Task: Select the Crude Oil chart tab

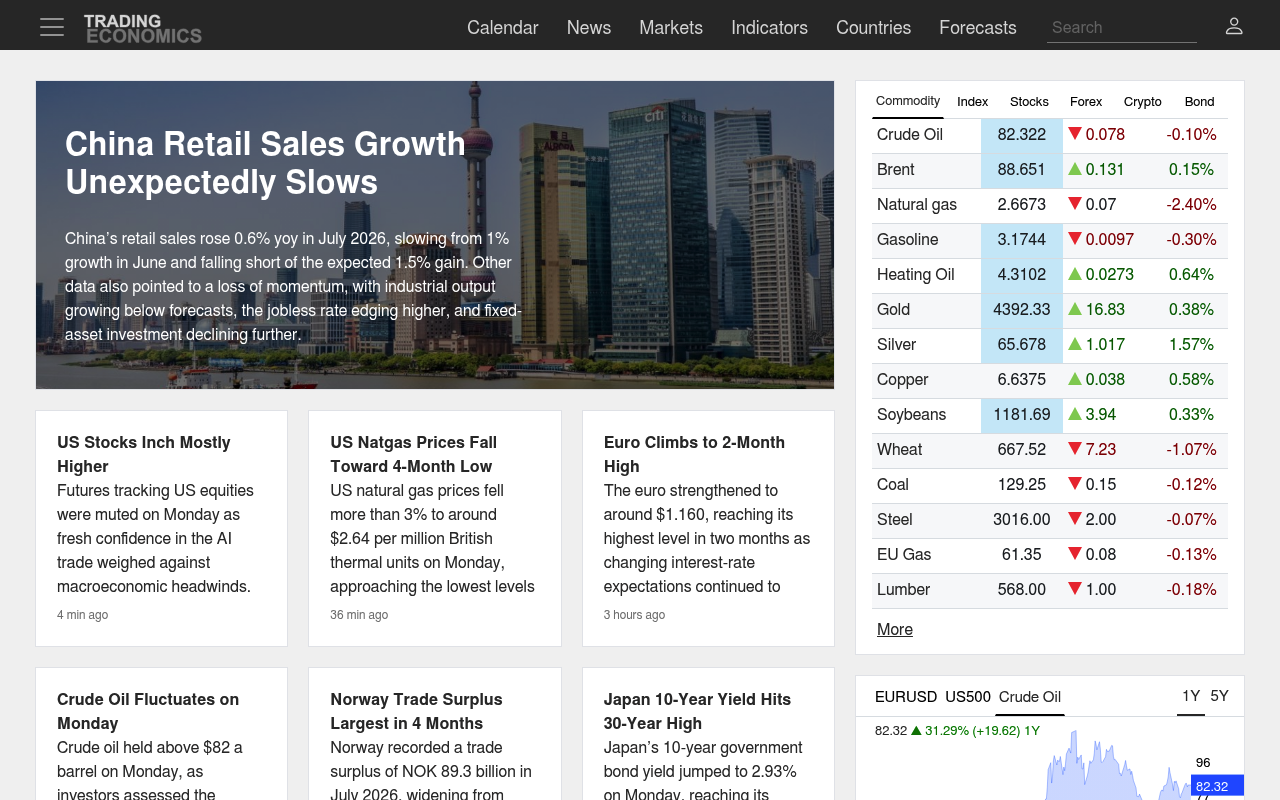Action: pos(1030,697)
